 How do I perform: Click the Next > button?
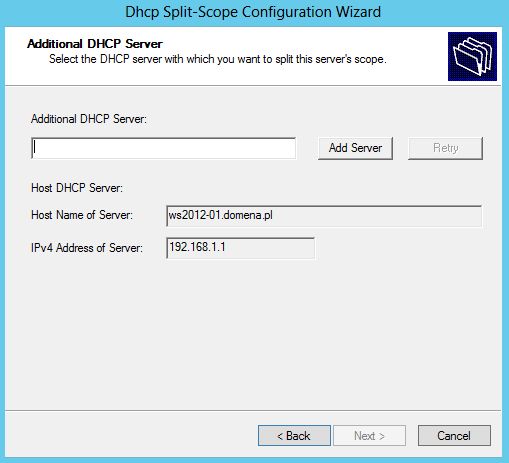pyautogui.click(x=369, y=435)
